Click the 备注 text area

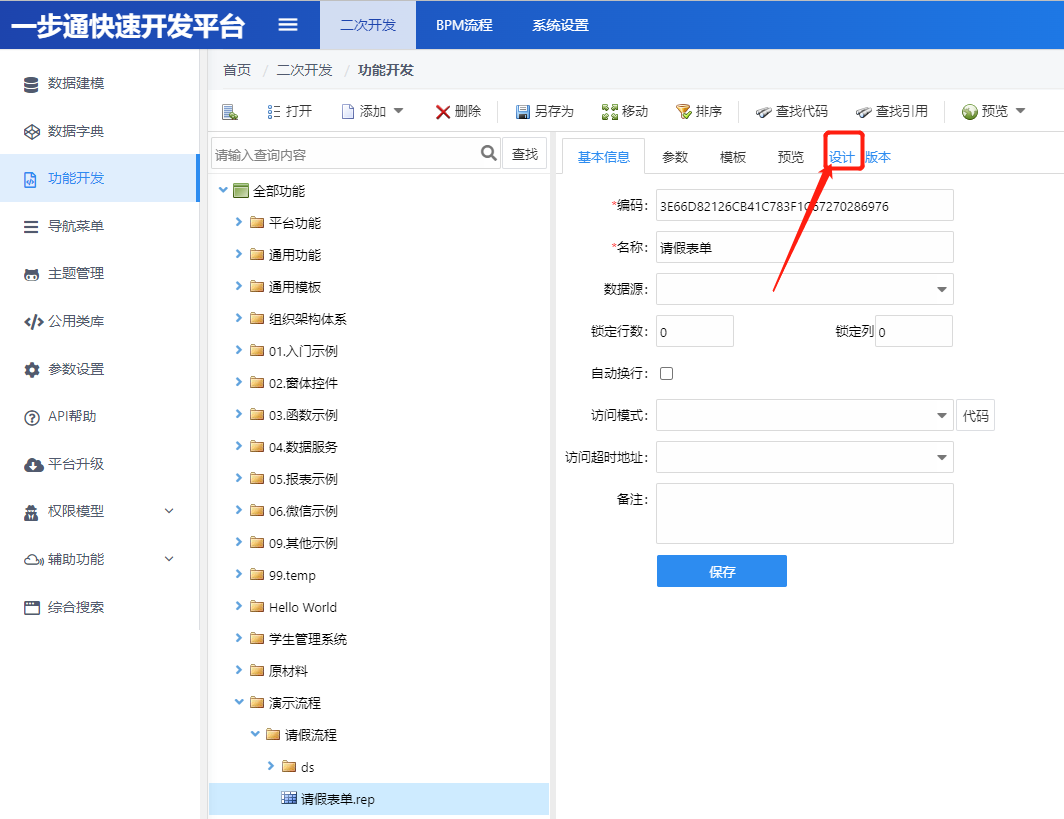pyautogui.click(x=804, y=513)
